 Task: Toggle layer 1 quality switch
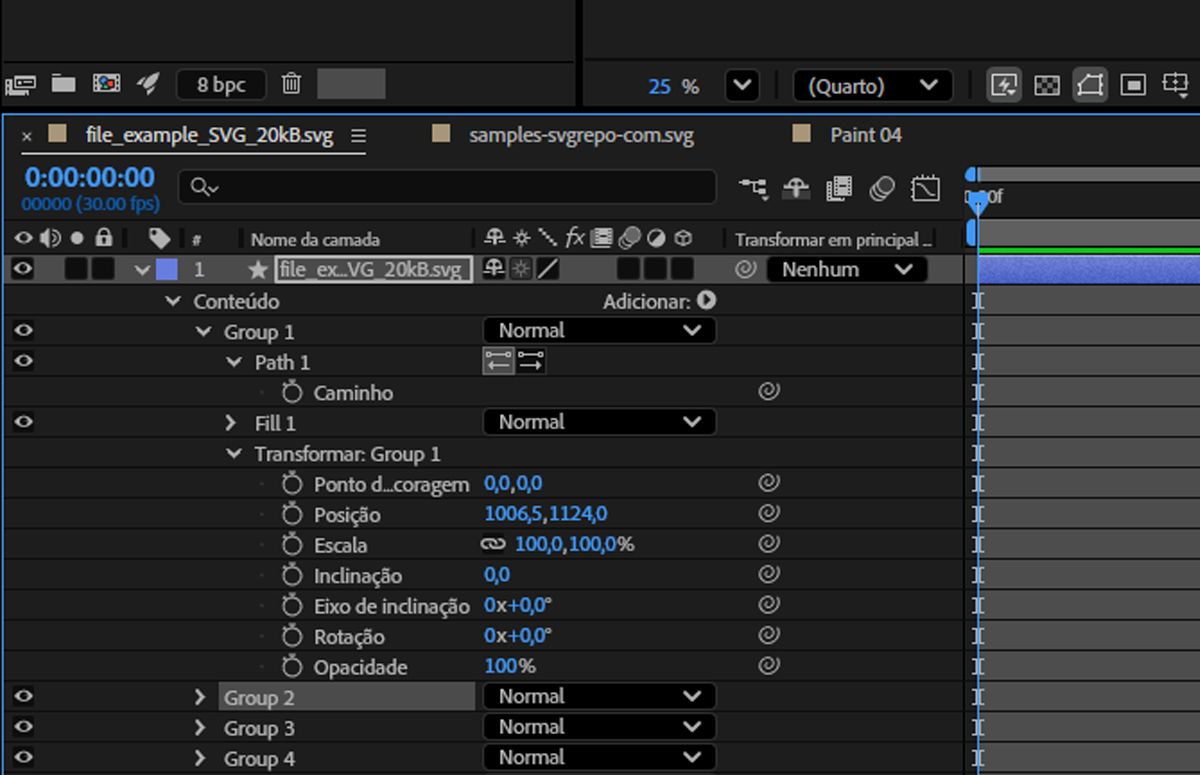click(x=547, y=269)
